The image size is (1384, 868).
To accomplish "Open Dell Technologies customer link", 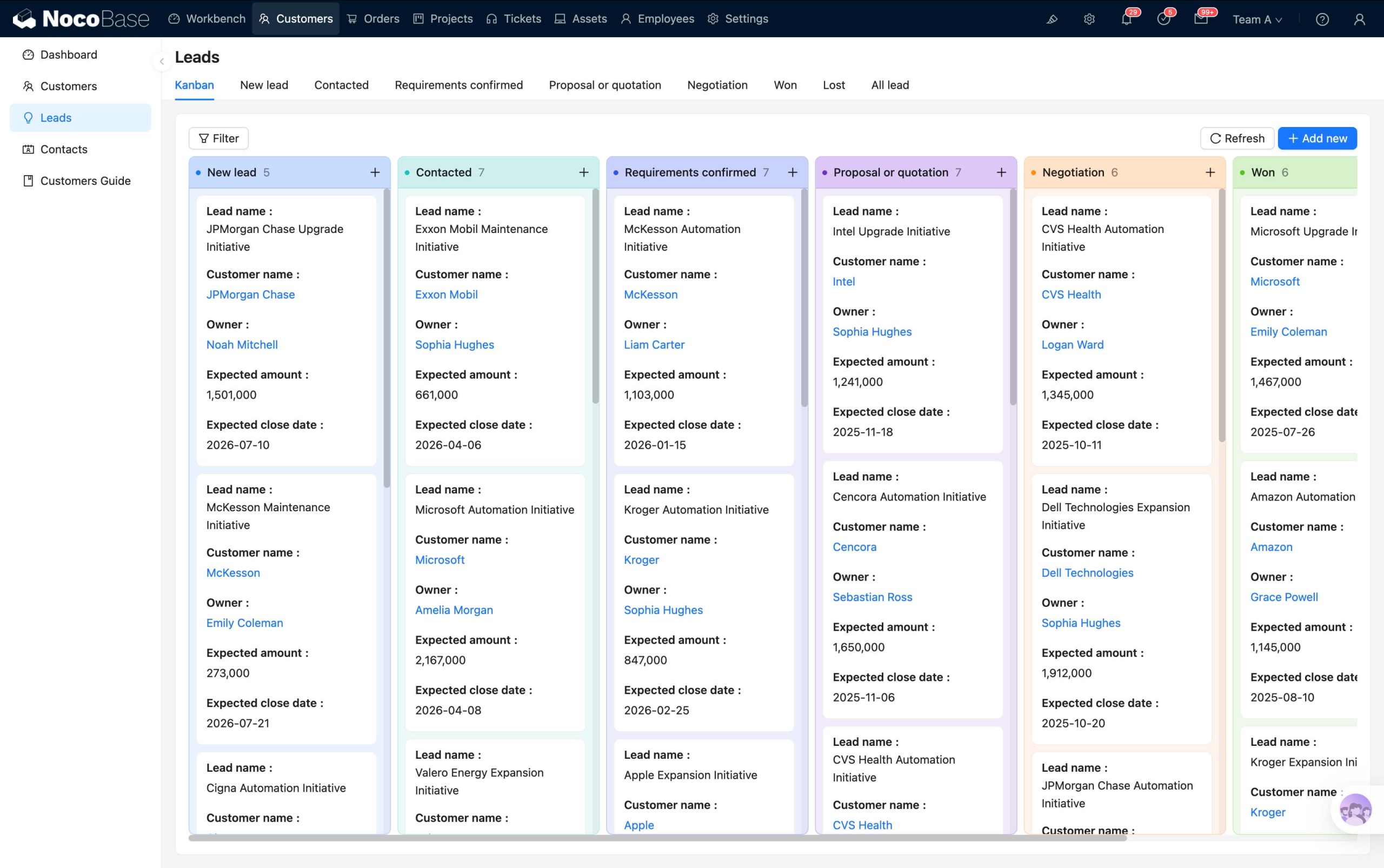I will [1087, 573].
